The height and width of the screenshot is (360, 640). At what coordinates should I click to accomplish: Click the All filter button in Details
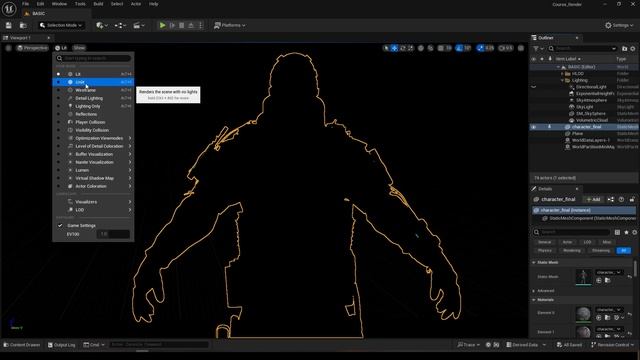click(623, 250)
